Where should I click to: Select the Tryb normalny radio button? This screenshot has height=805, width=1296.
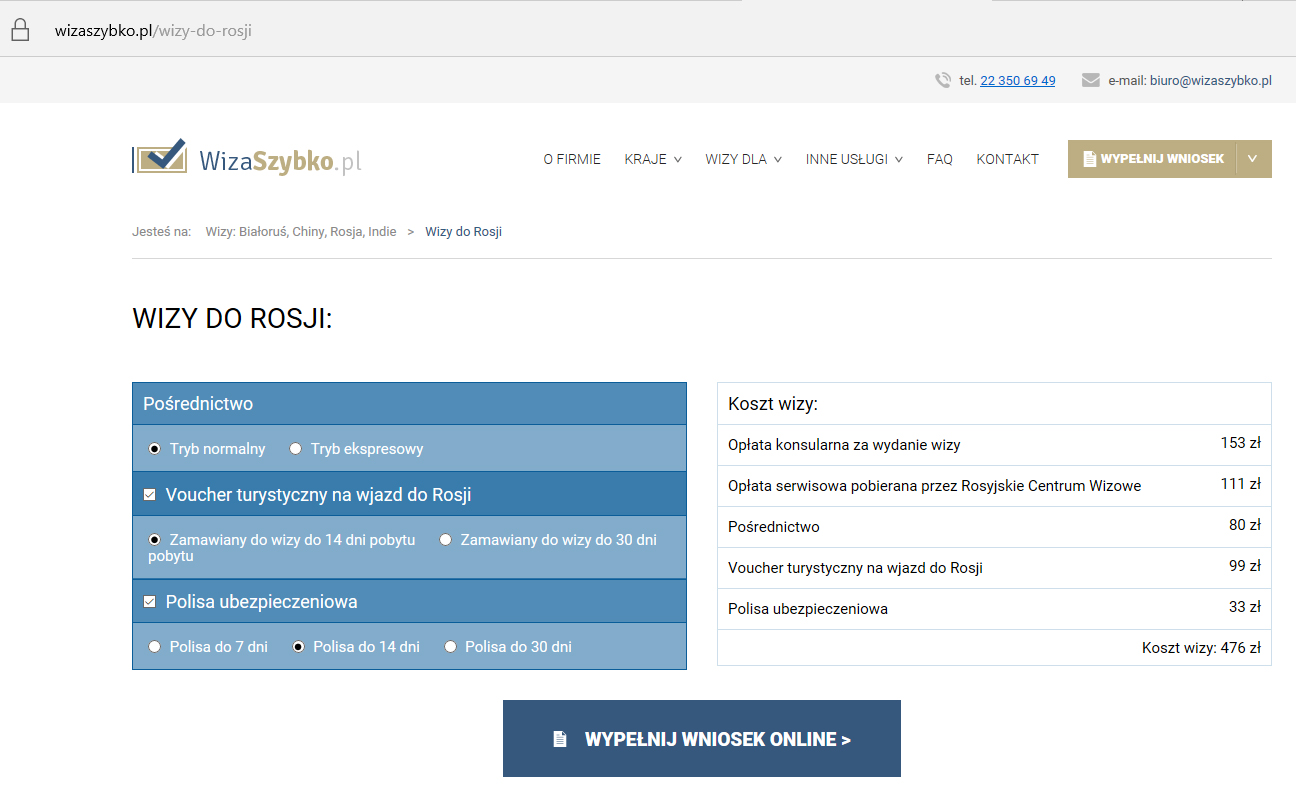[x=154, y=449]
